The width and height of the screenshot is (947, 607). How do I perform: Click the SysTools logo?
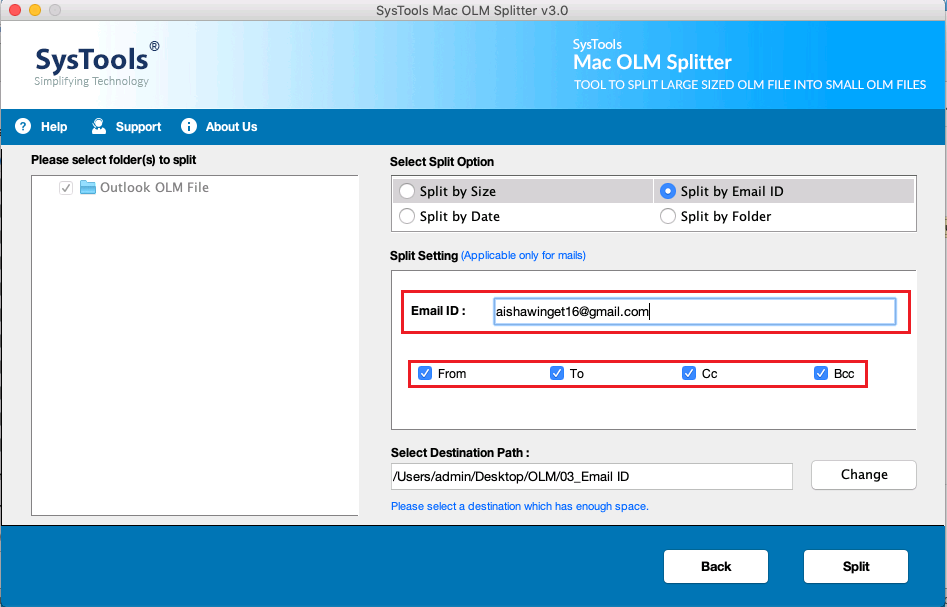click(x=97, y=64)
